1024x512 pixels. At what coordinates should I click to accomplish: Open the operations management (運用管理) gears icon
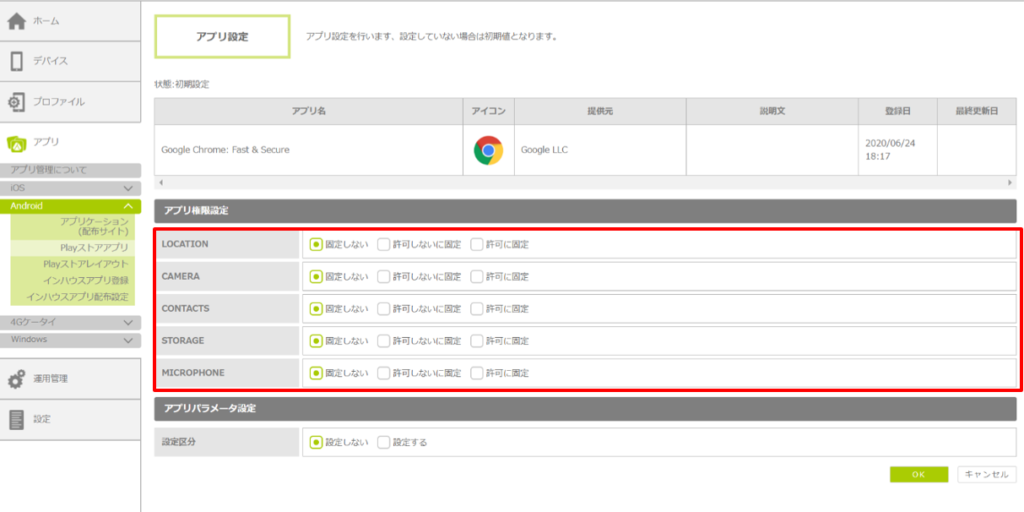coord(16,379)
